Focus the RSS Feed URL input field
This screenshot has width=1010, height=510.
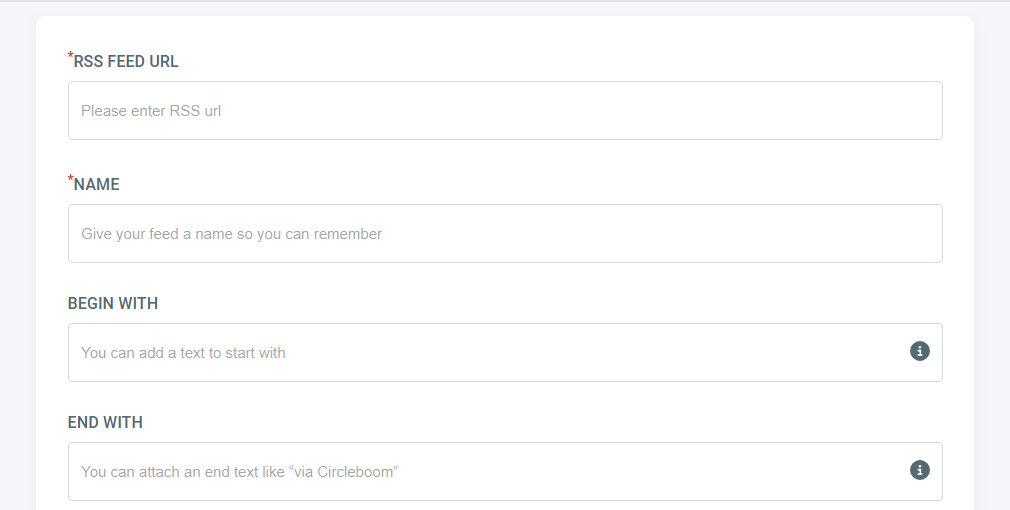coord(505,111)
